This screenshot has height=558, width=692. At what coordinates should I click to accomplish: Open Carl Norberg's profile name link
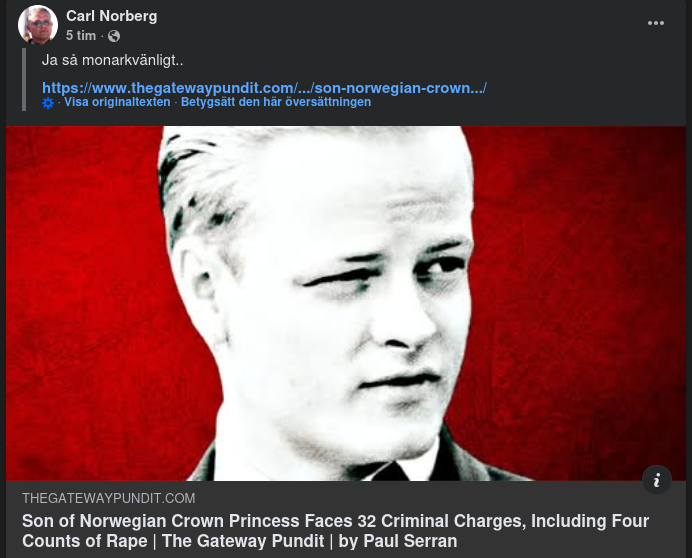point(112,16)
